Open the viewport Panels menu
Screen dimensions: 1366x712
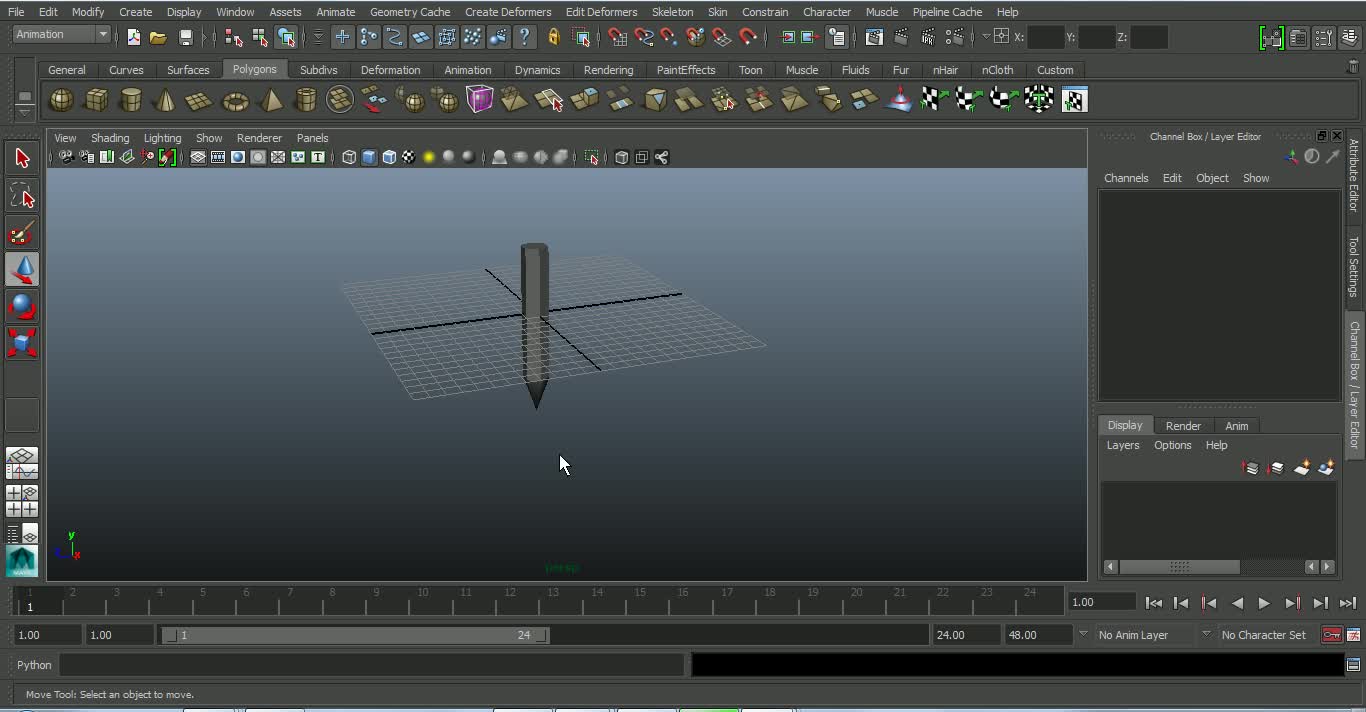pyautogui.click(x=312, y=138)
